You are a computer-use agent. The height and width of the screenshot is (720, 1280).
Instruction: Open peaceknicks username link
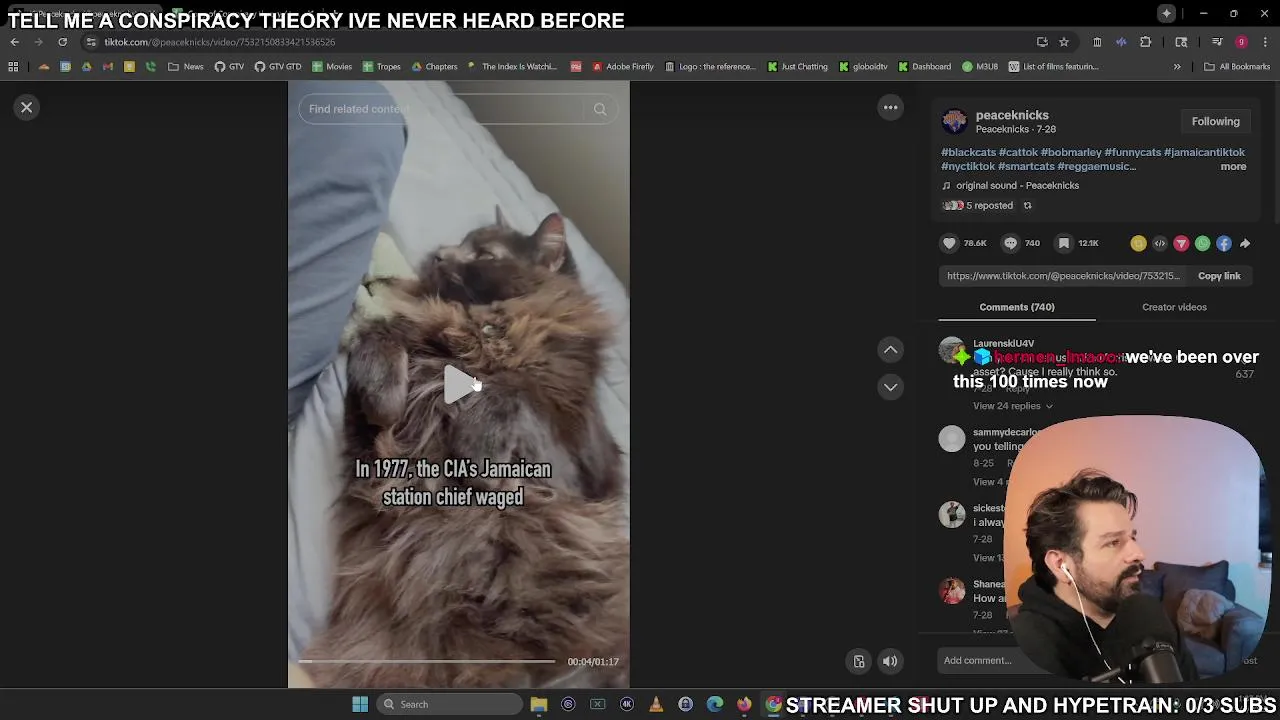[x=1012, y=115]
